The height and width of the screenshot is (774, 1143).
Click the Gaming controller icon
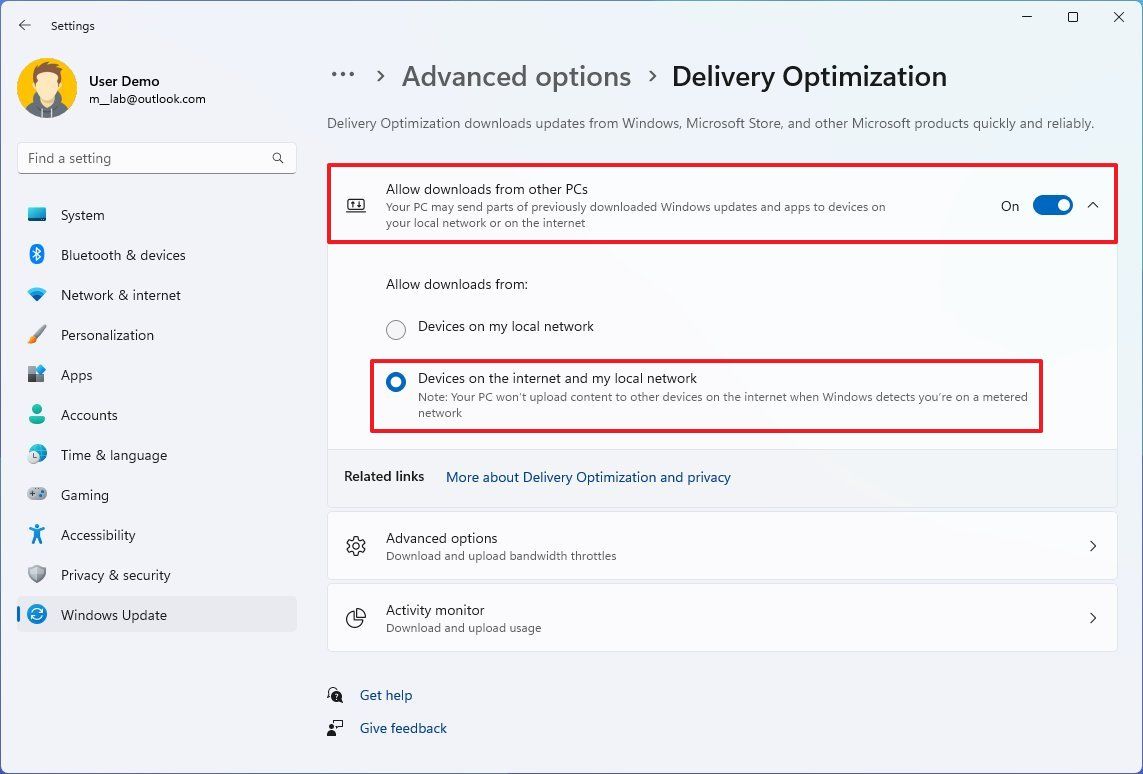(x=36, y=494)
